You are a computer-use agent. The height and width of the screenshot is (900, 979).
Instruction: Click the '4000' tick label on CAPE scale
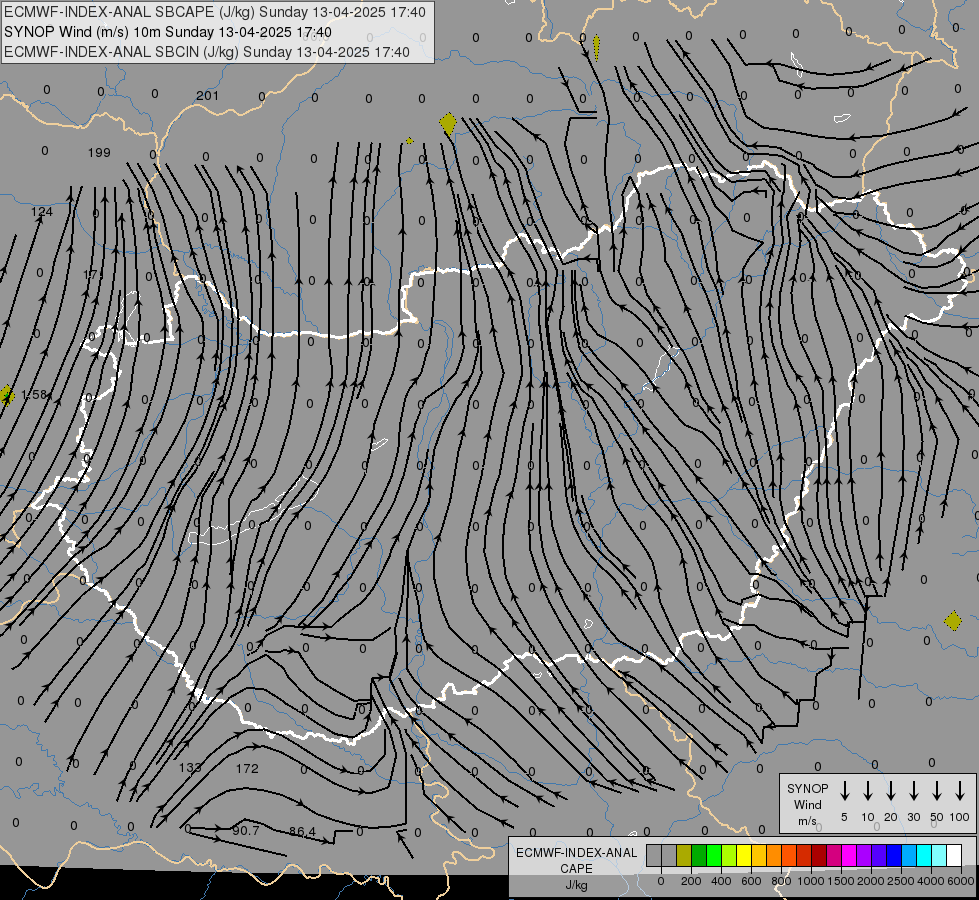coord(931,881)
